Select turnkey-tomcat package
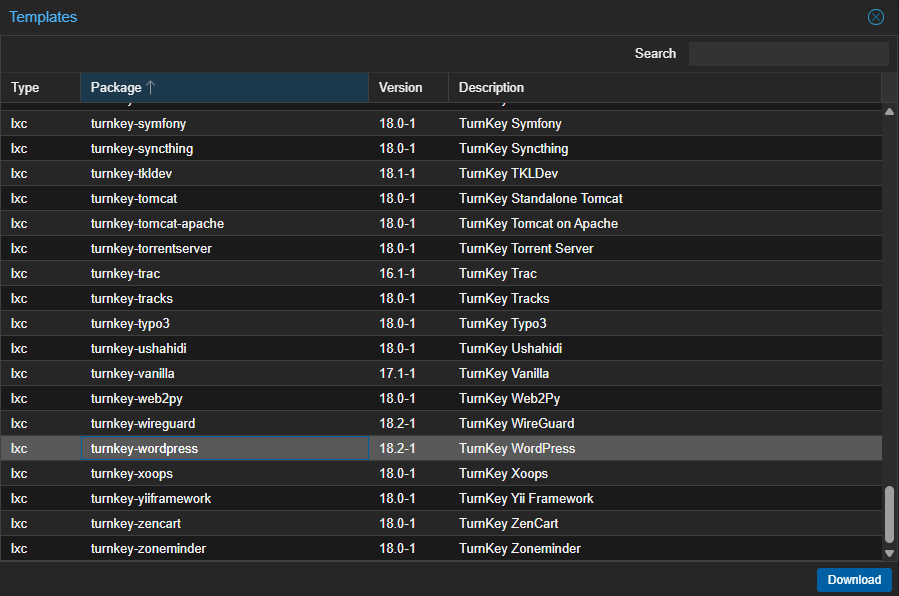The width and height of the screenshot is (899, 596). pos(134,199)
